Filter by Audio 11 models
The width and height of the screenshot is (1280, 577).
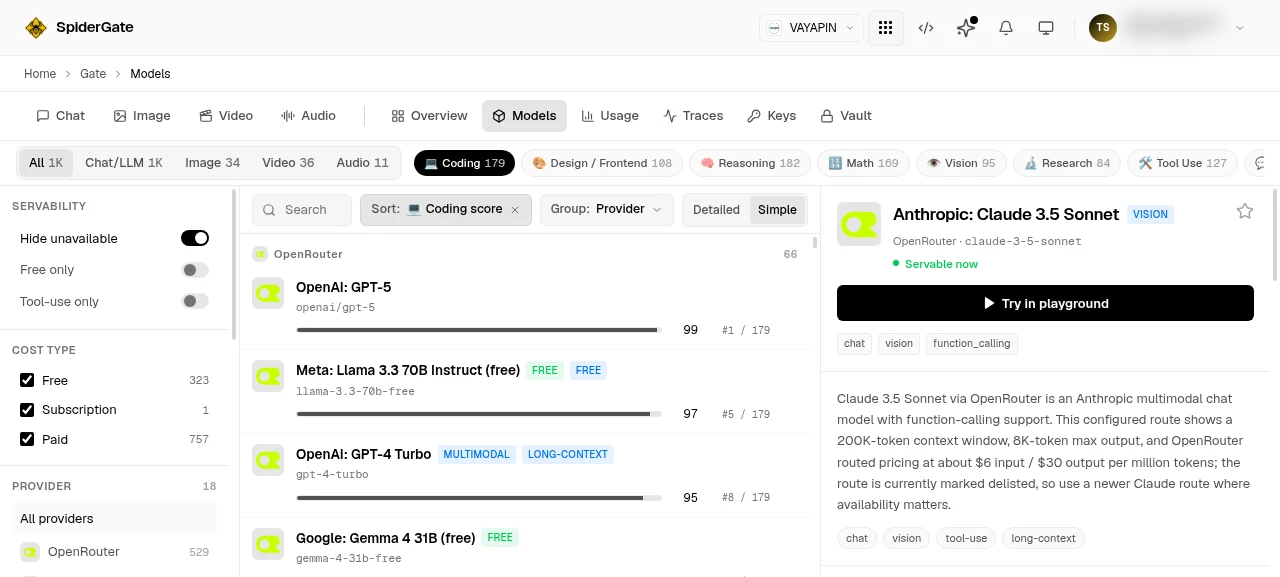[362, 163]
